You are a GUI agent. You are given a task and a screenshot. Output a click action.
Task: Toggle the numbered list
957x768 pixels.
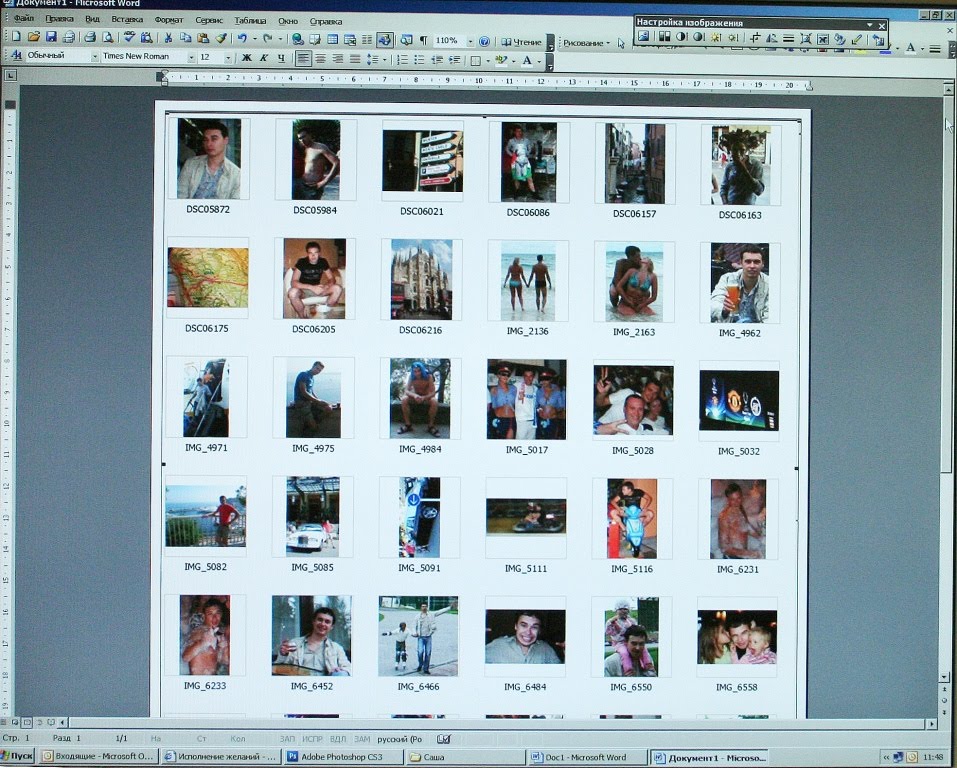[x=402, y=60]
